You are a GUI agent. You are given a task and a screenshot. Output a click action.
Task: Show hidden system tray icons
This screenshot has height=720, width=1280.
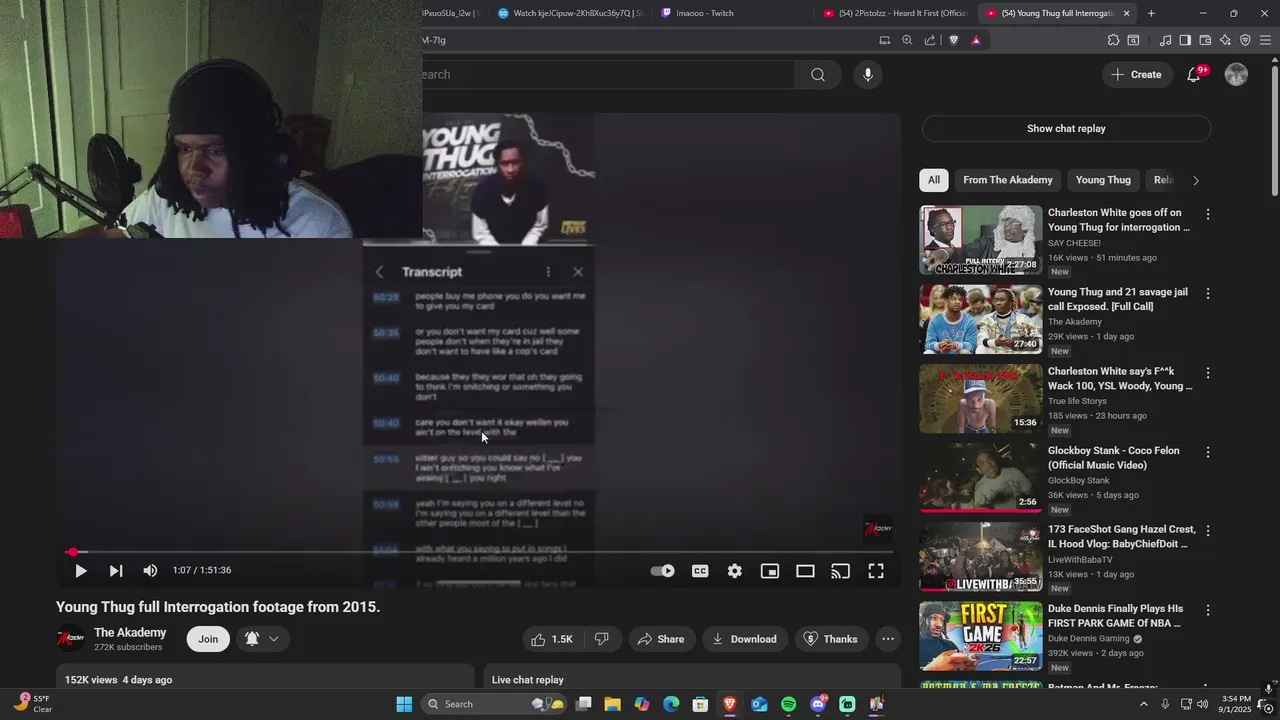tap(1144, 704)
